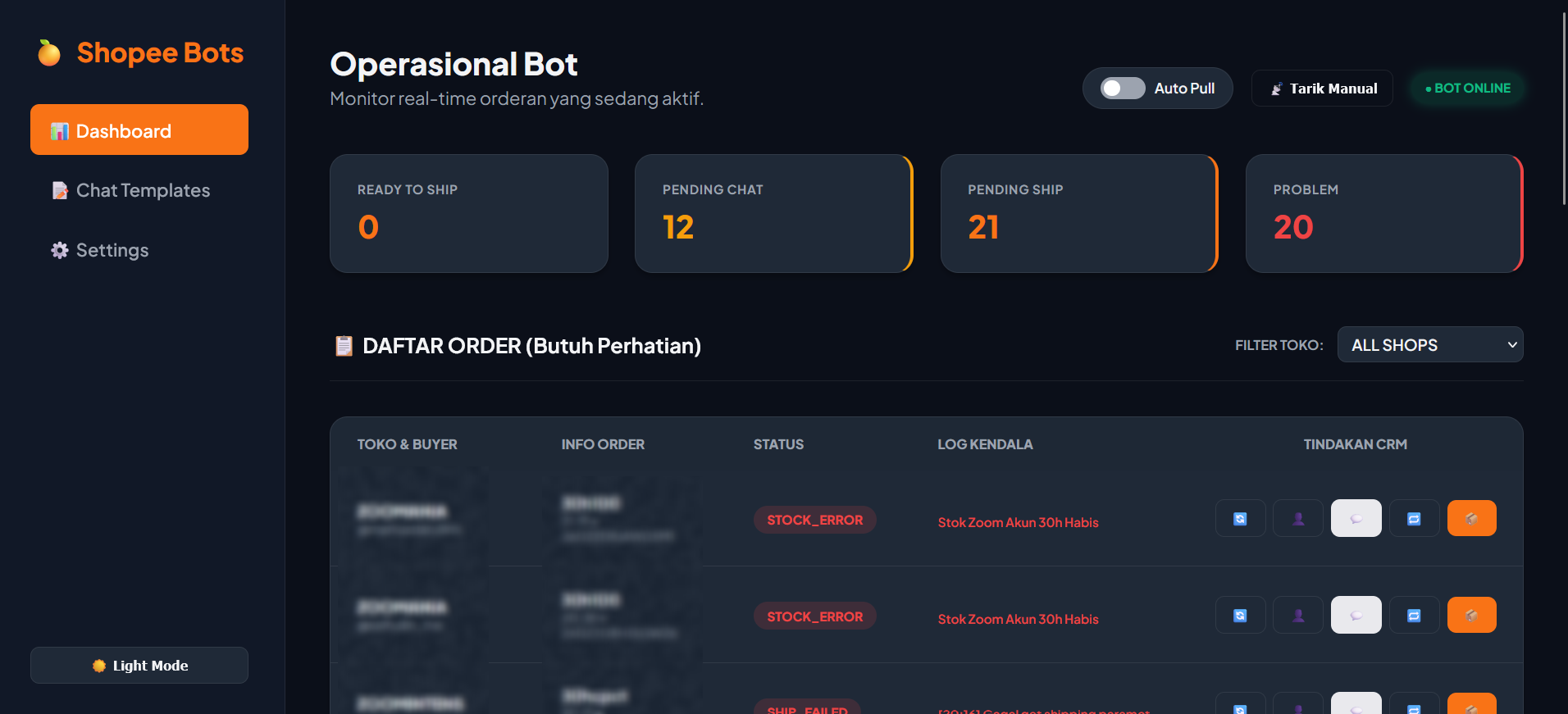Click the second STOCK_ERROR status badge
Viewport: 1568px width, 714px height.
pos(814,616)
